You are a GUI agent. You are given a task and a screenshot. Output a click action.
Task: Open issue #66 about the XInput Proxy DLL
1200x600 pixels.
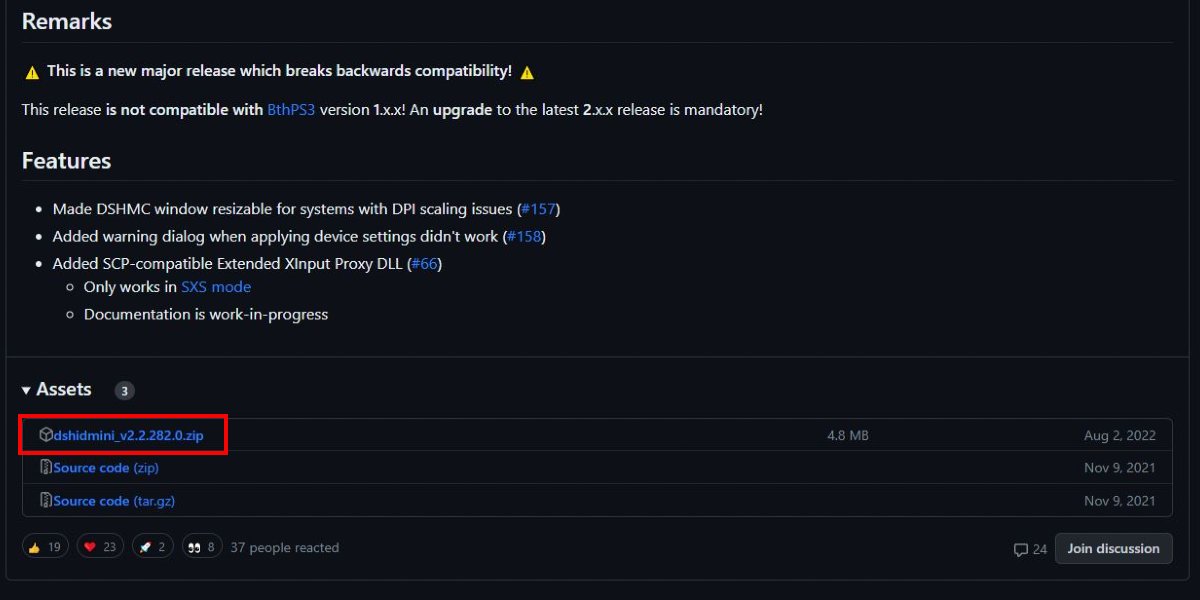coord(424,263)
